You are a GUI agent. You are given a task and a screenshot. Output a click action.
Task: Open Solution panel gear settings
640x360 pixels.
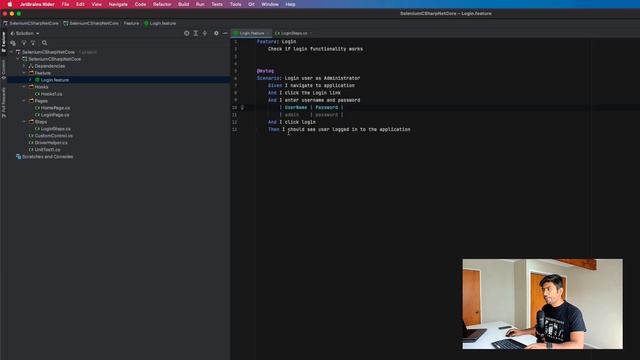216,33
